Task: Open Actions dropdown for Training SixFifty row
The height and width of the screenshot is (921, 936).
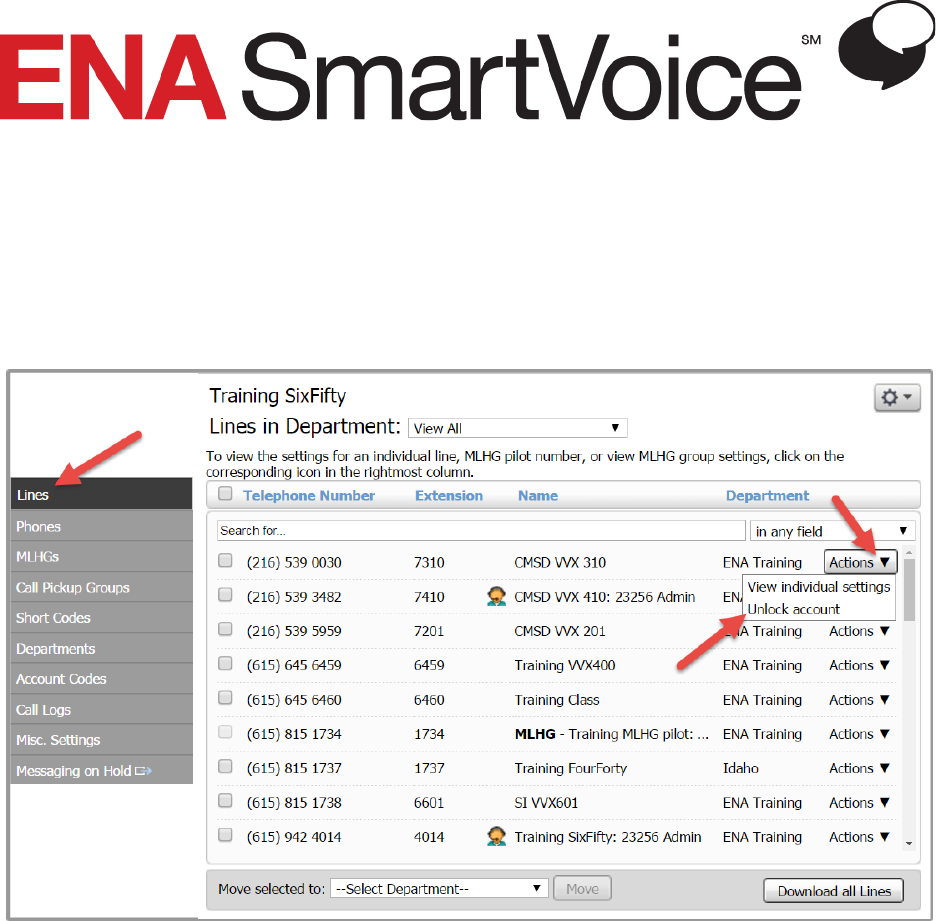Action: pos(860,837)
